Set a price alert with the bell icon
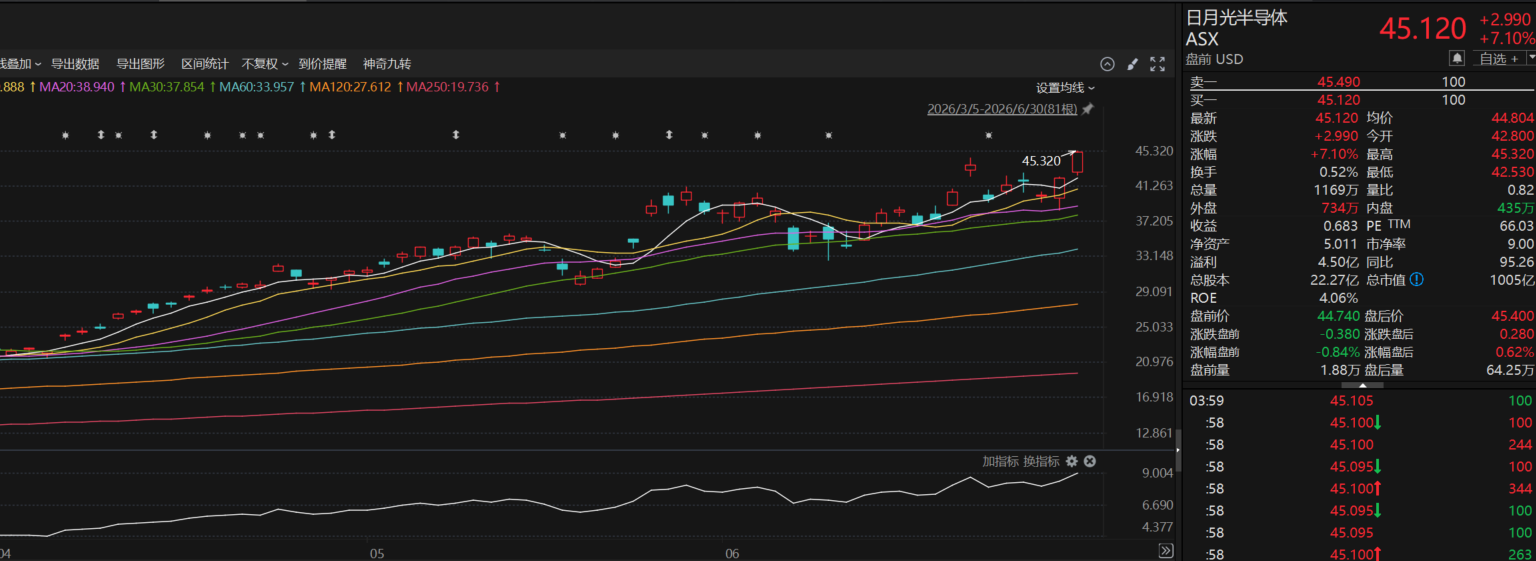This screenshot has height=561, width=1536. [1457, 58]
